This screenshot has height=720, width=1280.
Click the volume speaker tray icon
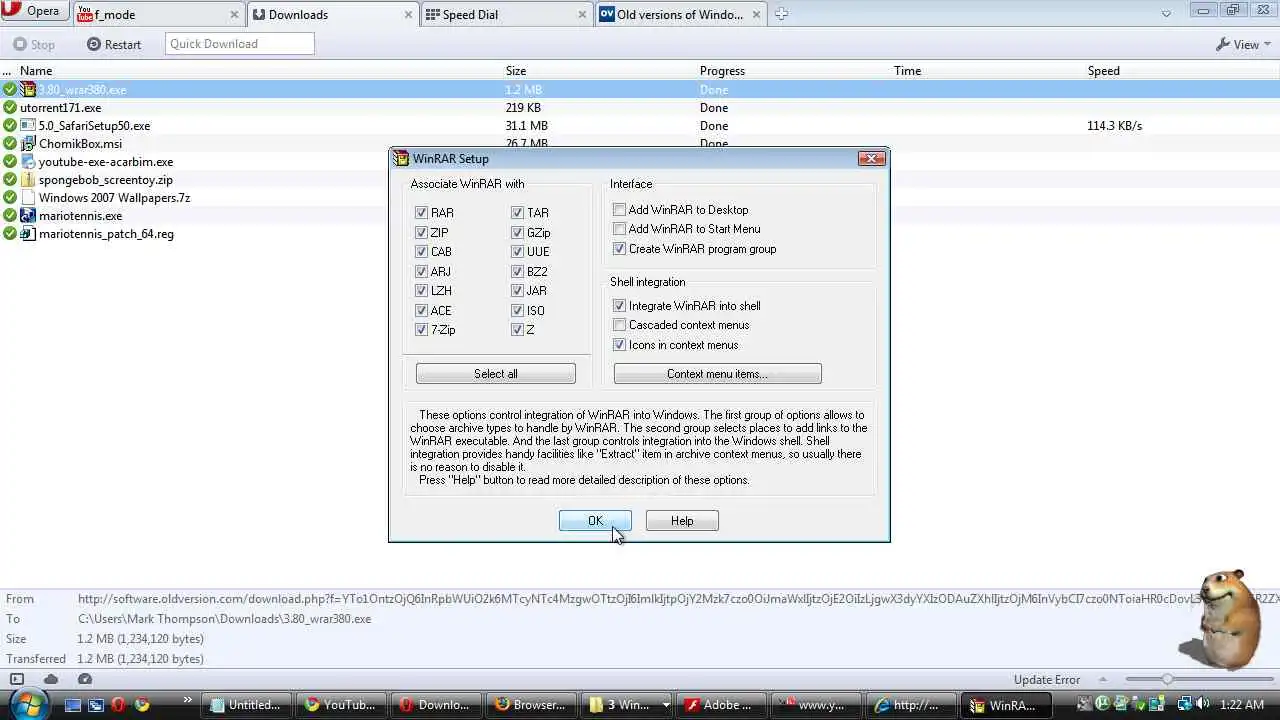1203,705
